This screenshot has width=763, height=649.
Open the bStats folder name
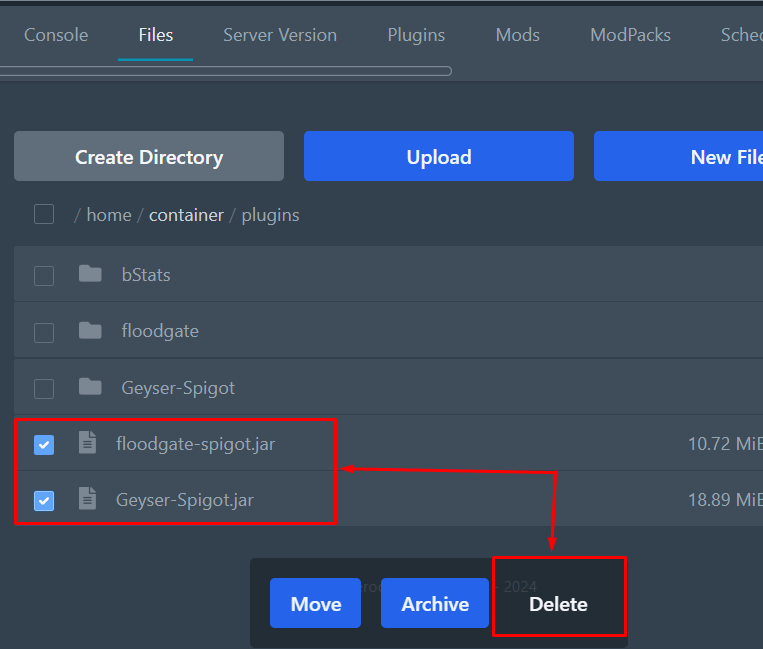coord(146,275)
